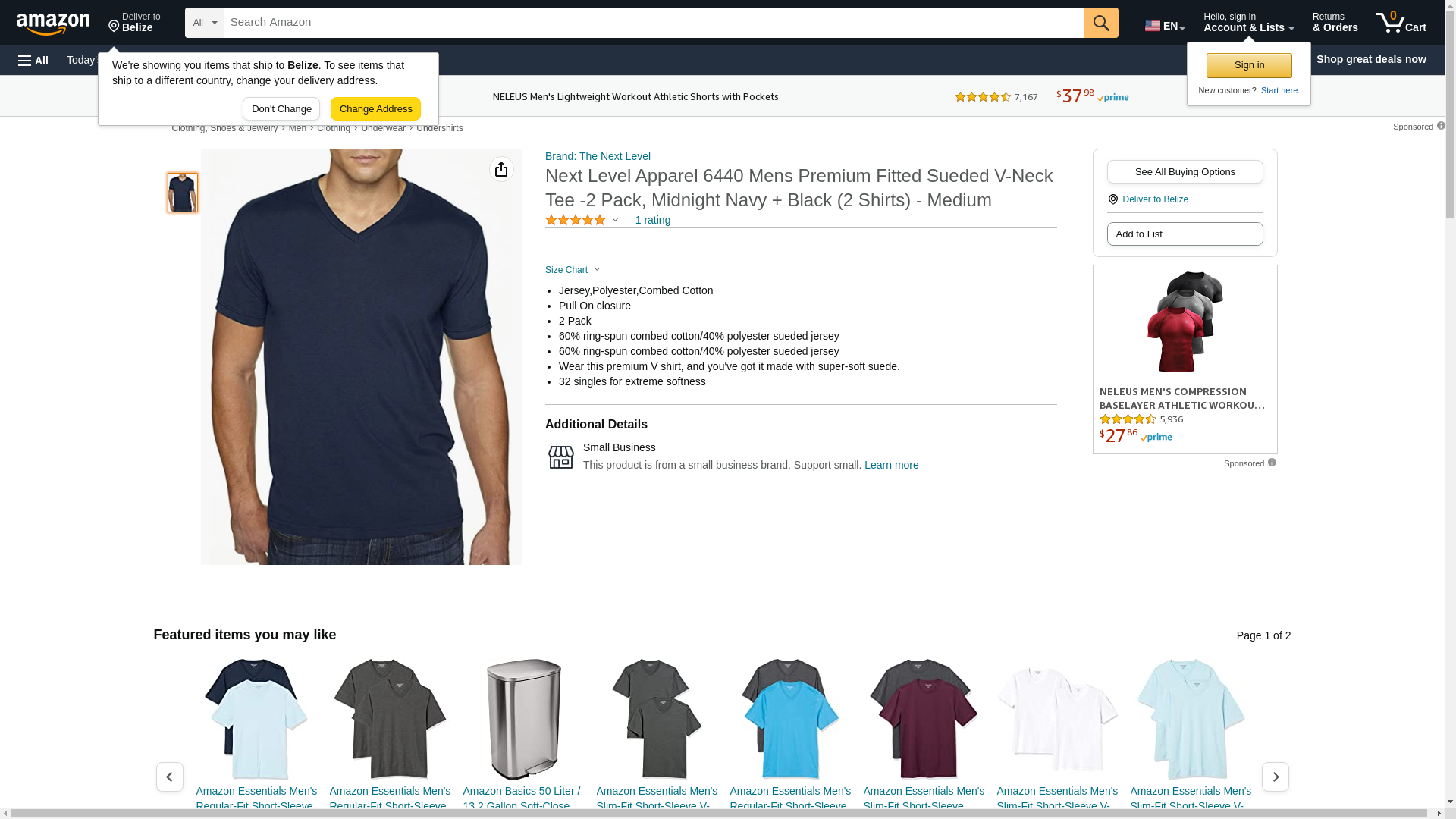This screenshot has height=819, width=1456.
Task: Open Brand: The Next Level link
Action: coord(598,156)
